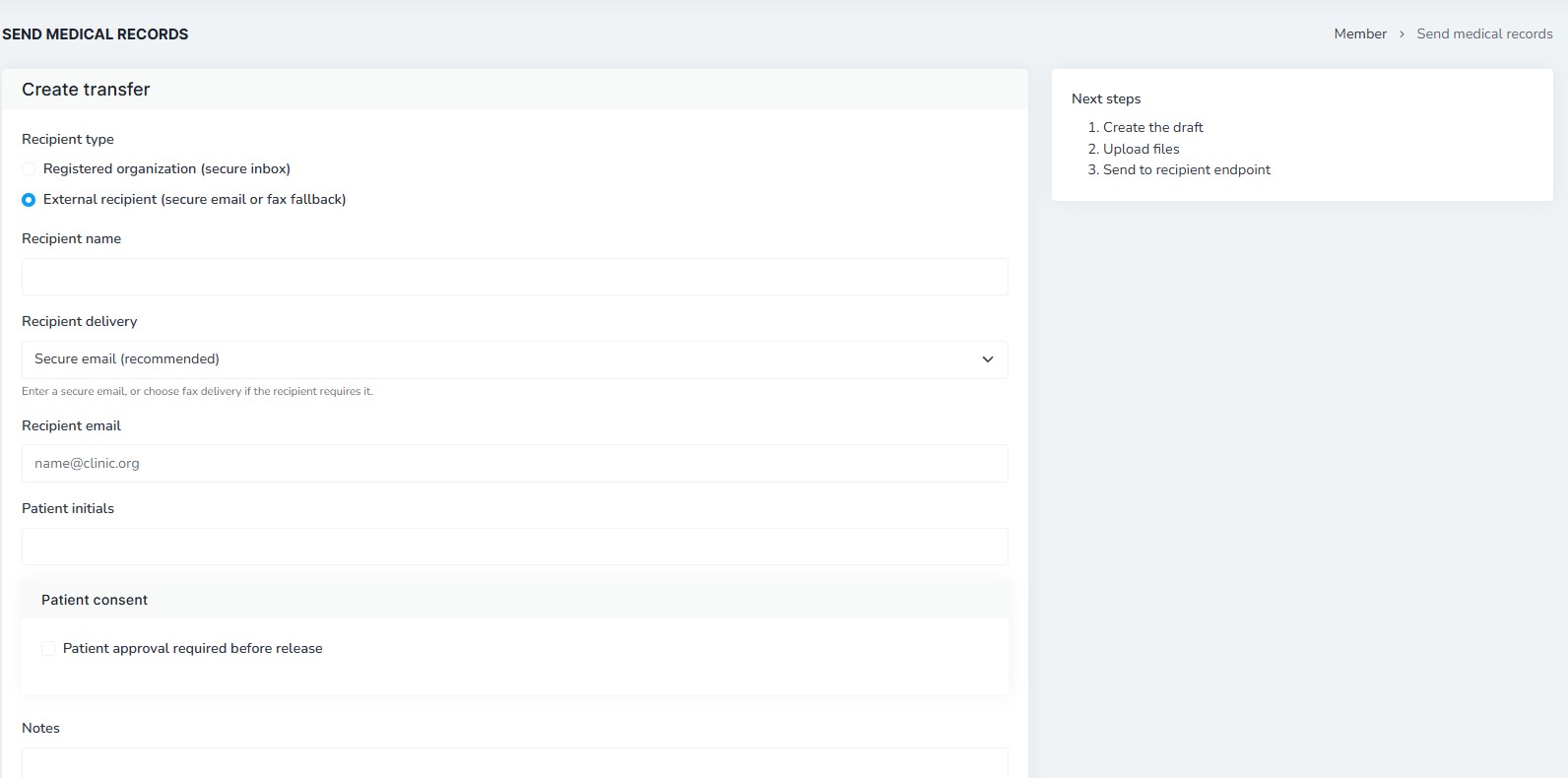Screen dimensions: 1568x778
Task: Click the Recipient type label
Action: click(x=68, y=139)
